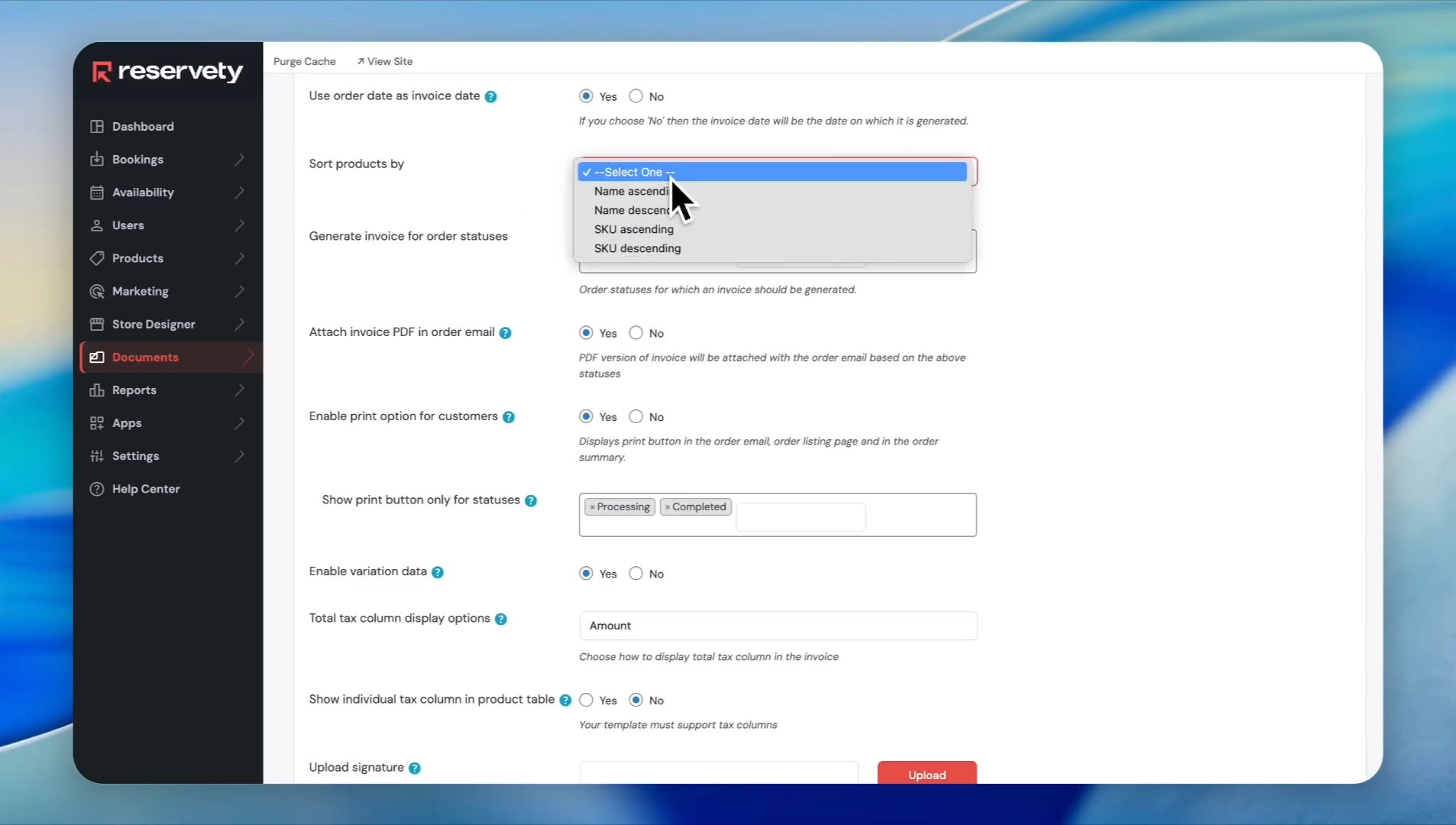Click the Bookings sidebar icon
This screenshot has height=825, width=1456.
[x=97, y=160]
